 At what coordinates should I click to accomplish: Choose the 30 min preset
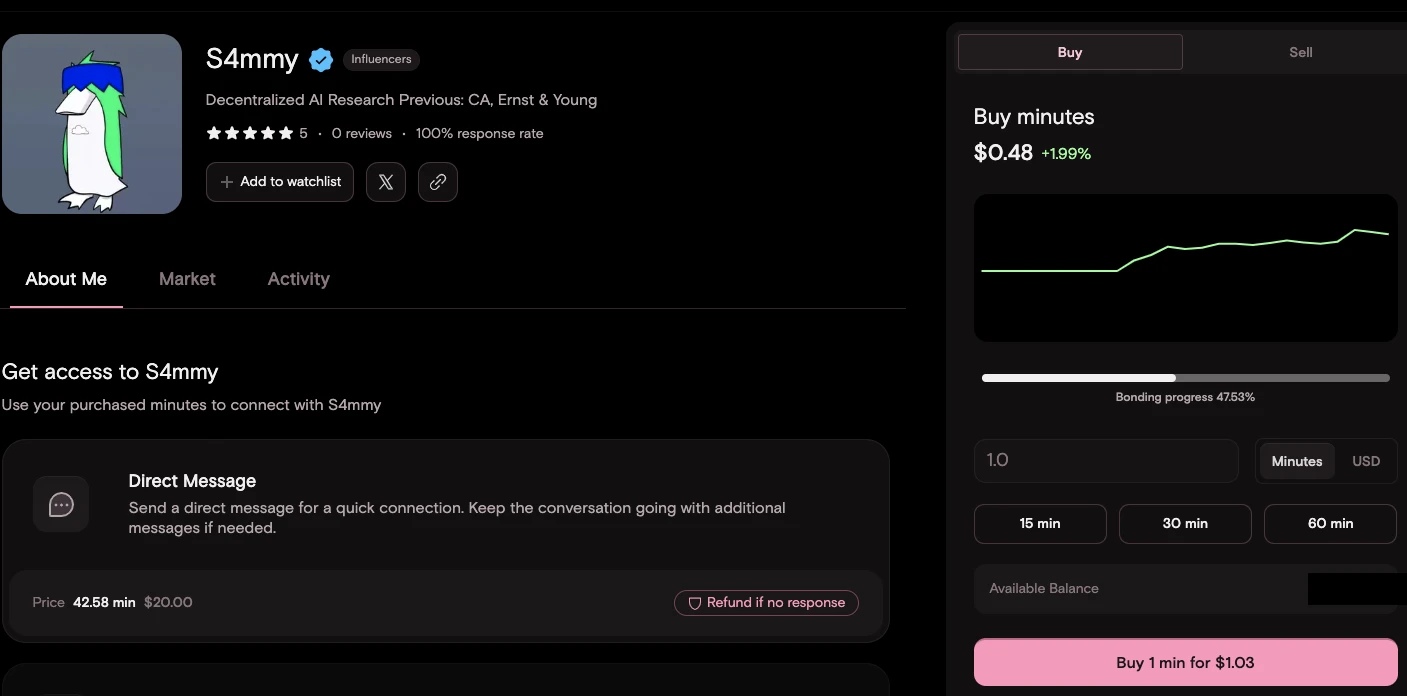pyautogui.click(x=1185, y=523)
